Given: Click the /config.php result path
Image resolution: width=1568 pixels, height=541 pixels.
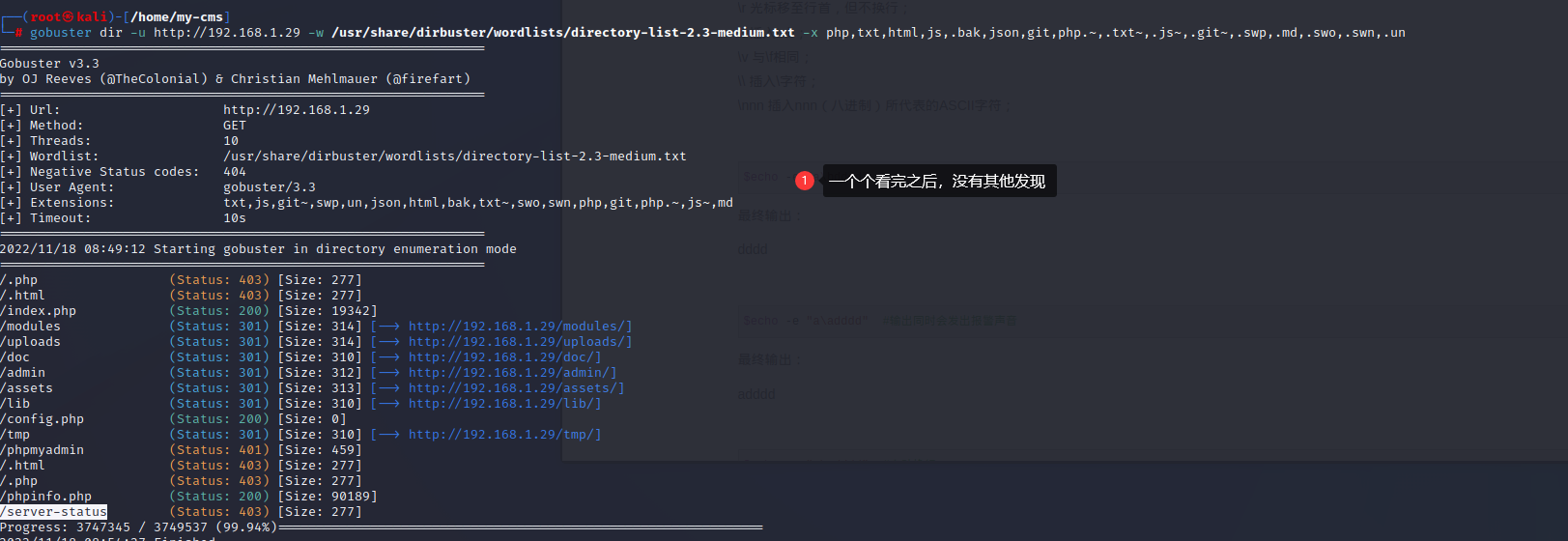Looking at the screenshot, I should (x=43, y=419).
